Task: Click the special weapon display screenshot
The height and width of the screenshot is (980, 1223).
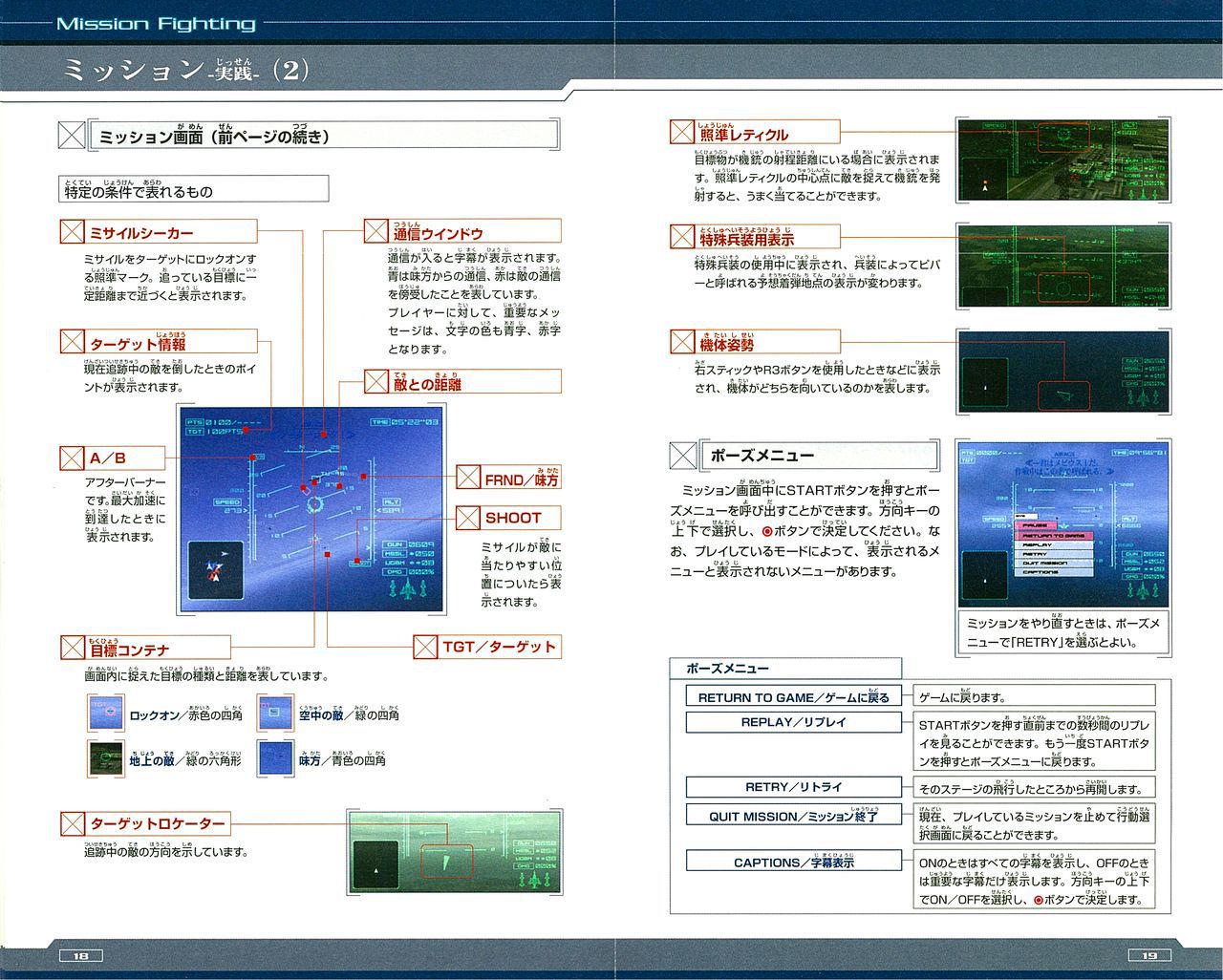Action: click(1063, 266)
